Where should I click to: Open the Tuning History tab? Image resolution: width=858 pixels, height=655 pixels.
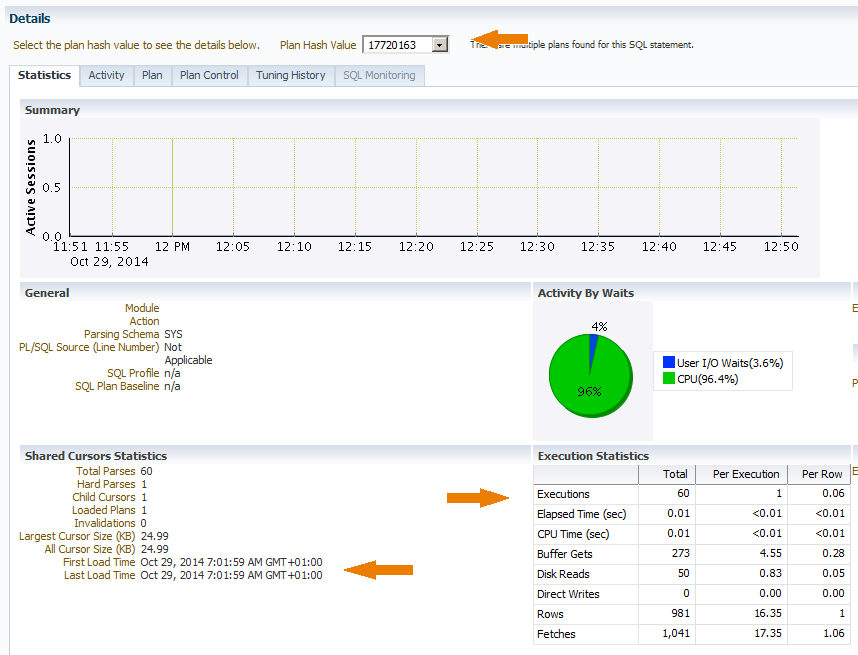[290, 75]
